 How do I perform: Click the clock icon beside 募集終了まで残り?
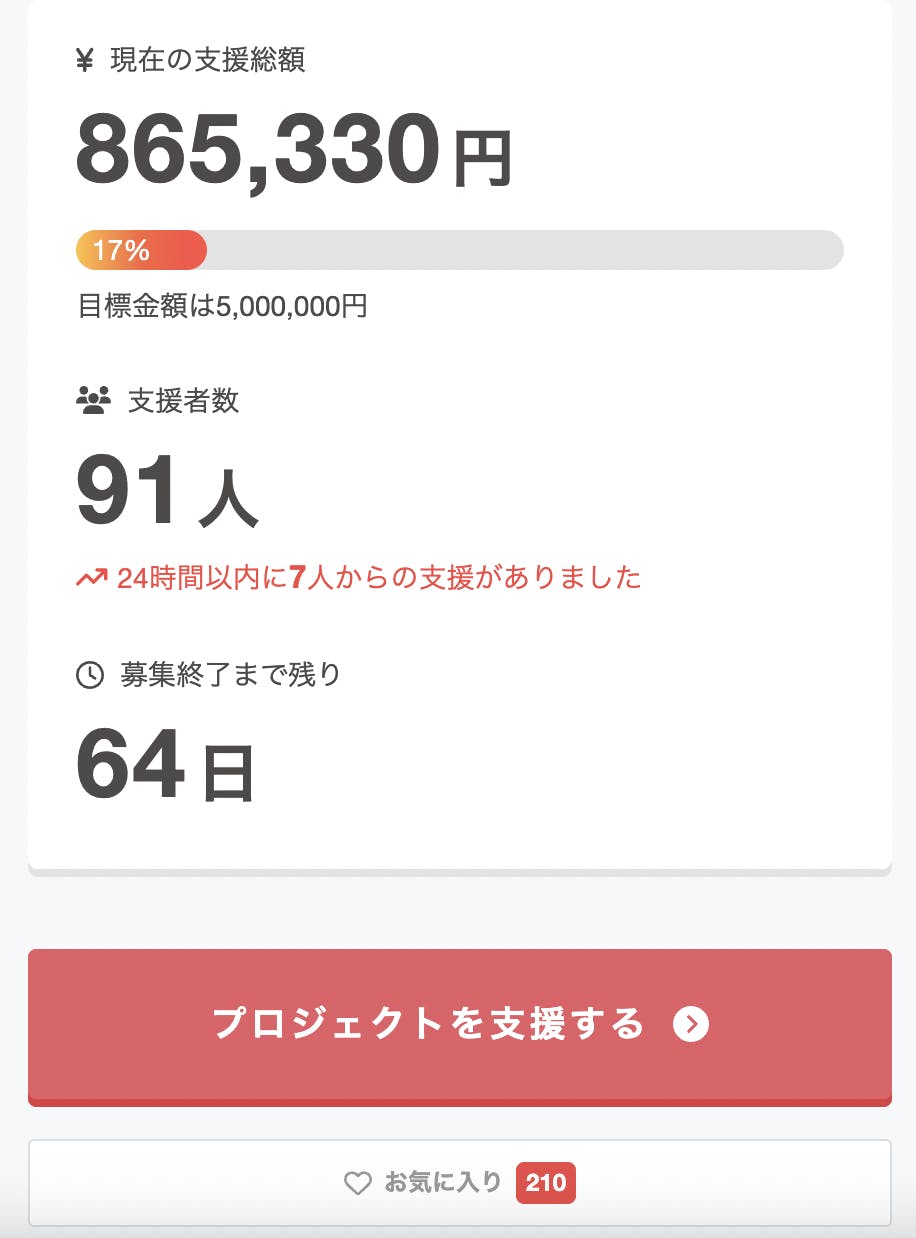tap(90, 676)
